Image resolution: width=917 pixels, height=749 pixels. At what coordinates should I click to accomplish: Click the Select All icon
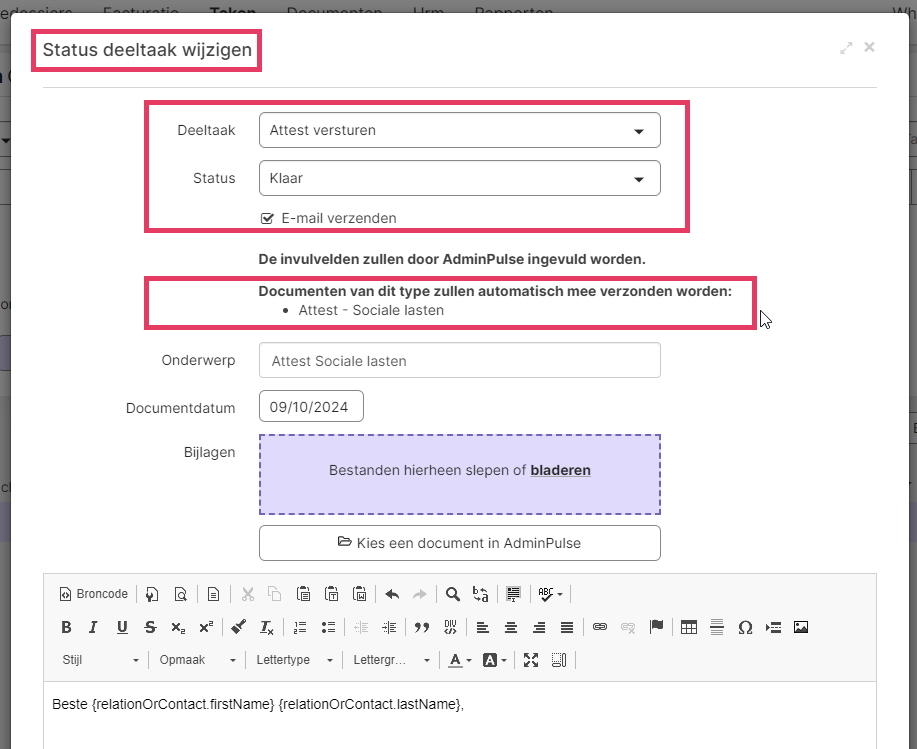pyautogui.click(x=513, y=594)
